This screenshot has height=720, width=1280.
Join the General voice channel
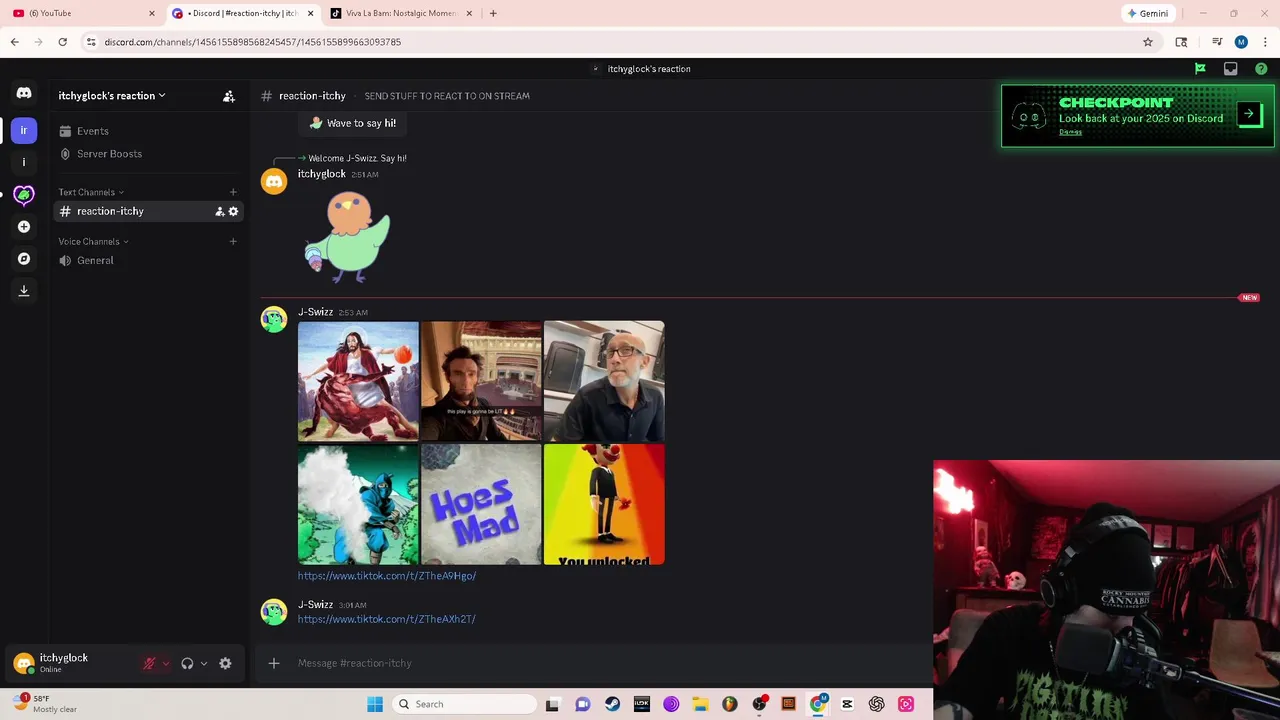[x=146, y=260]
